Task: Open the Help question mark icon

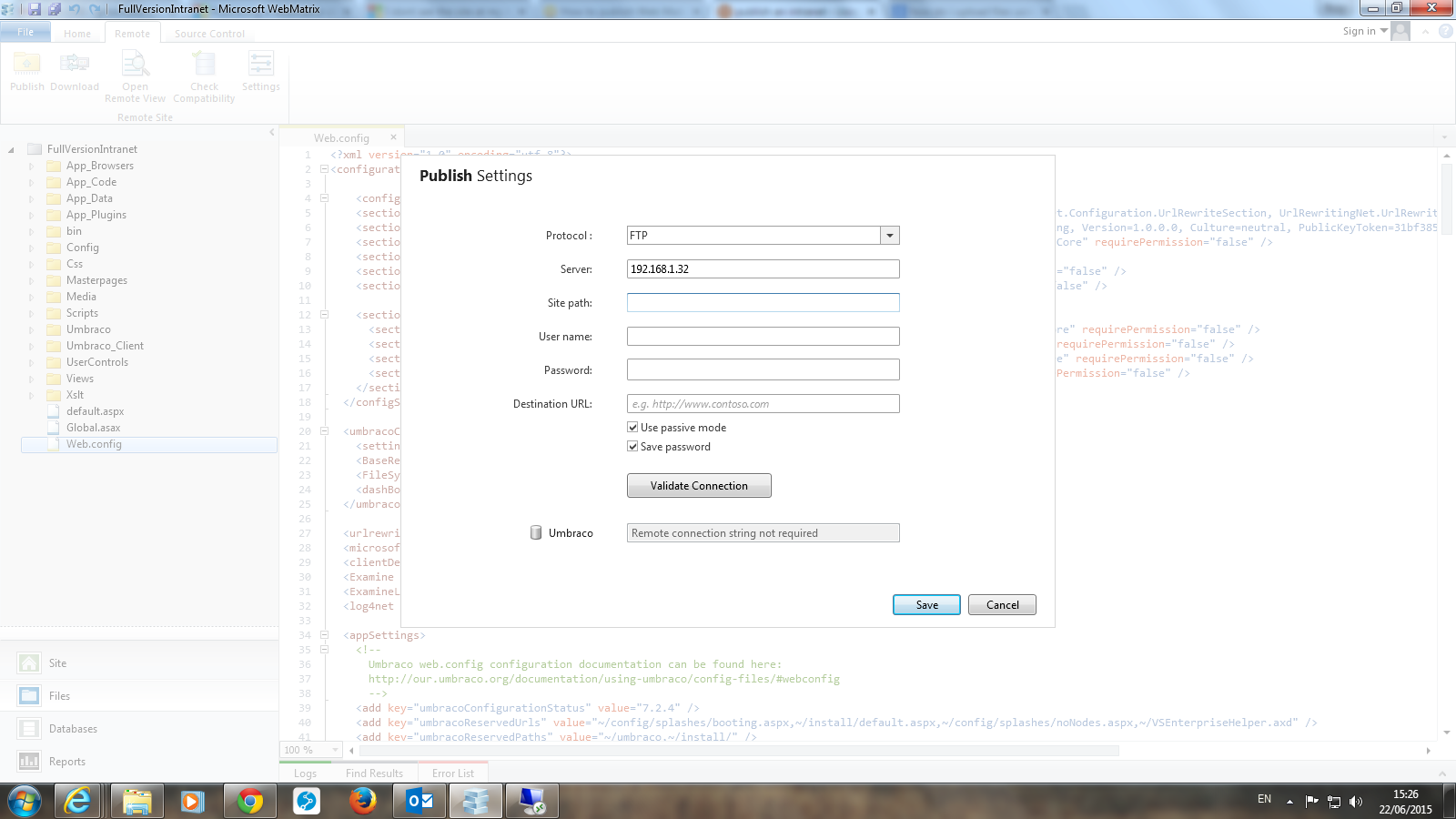Action: tap(1445, 31)
